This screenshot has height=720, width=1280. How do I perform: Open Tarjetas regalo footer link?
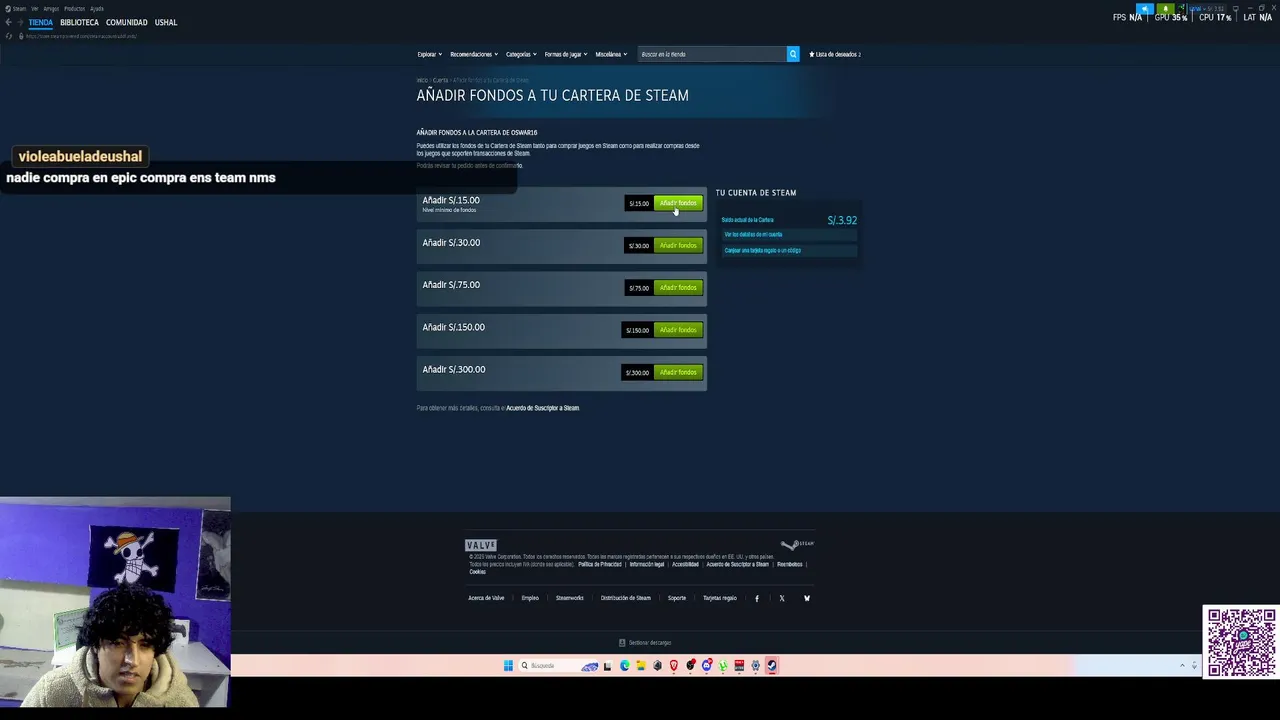tap(720, 598)
